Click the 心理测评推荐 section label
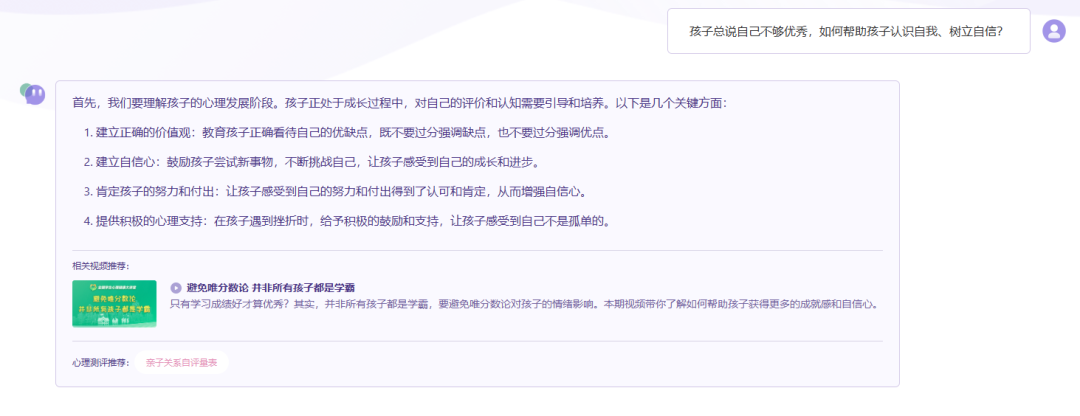 (x=100, y=363)
